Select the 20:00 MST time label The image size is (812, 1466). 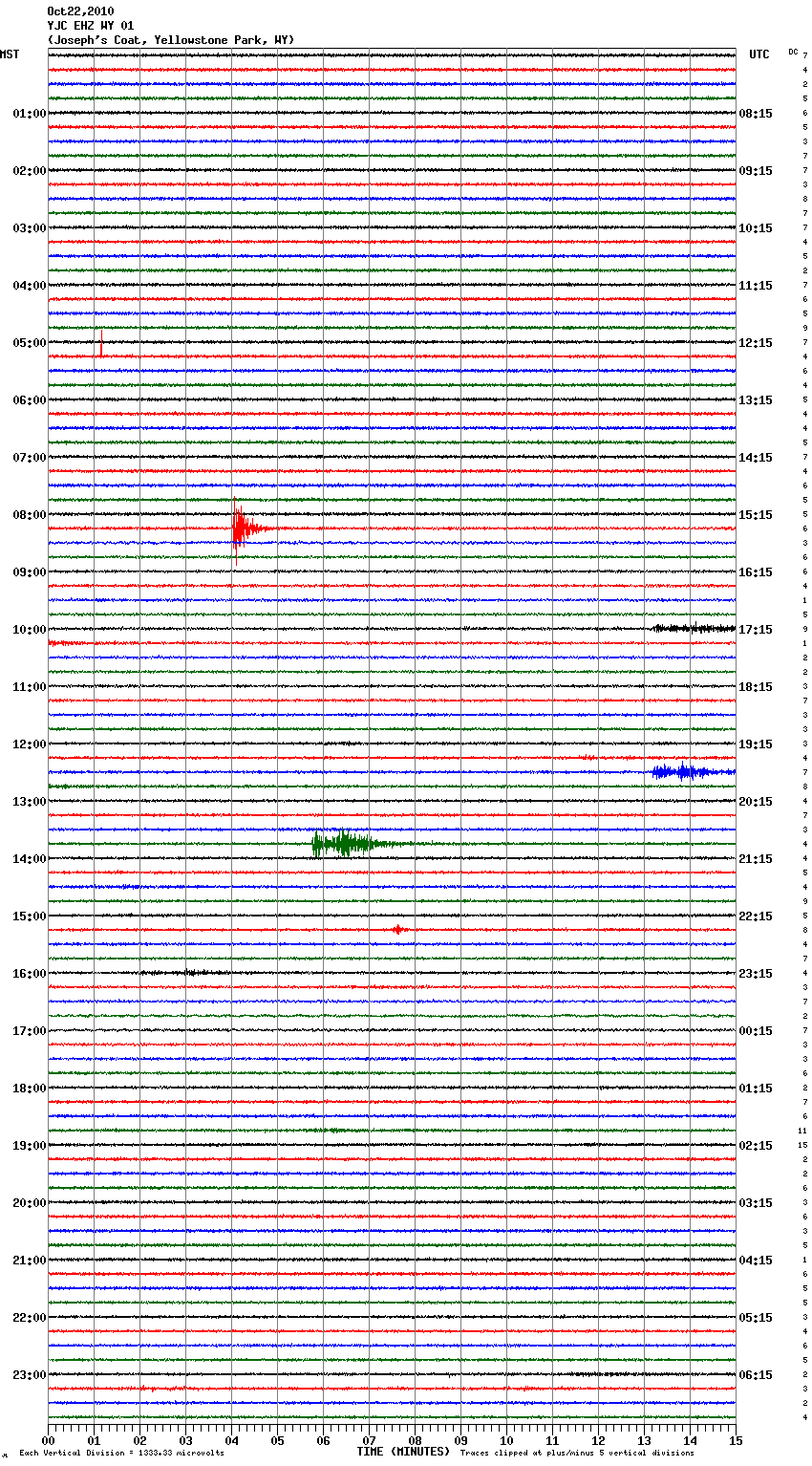[29, 1203]
